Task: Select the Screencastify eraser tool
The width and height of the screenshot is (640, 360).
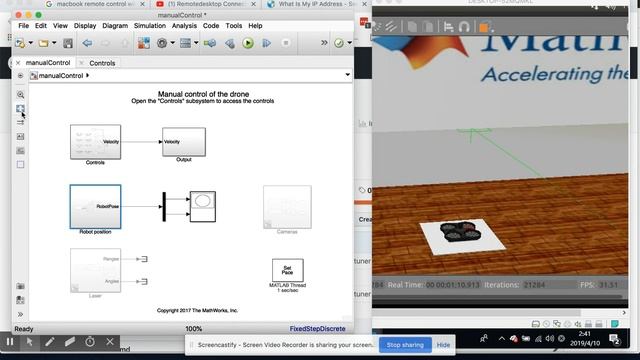Action: point(70,342)
